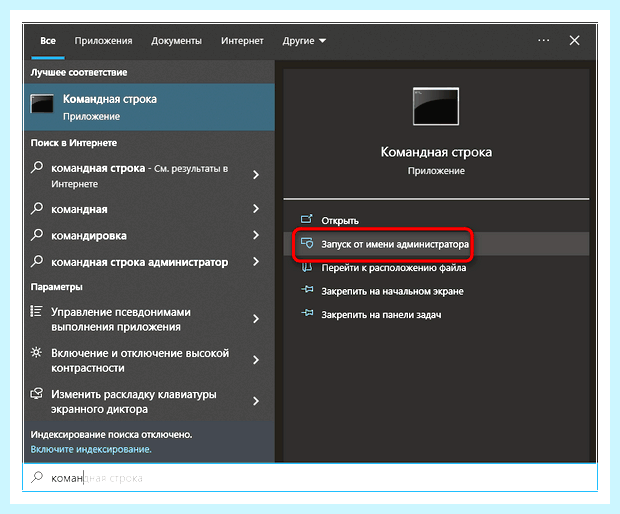
Task: Click search icon beside командная строка администратор
Action: 37,261
